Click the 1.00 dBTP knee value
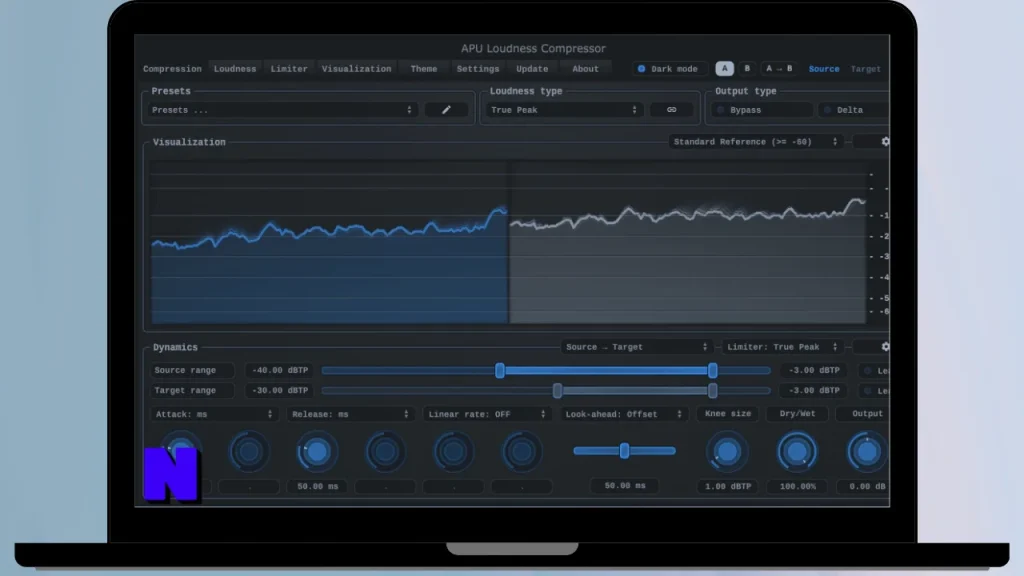The height and width of the screenshot is (576, 1024). (728, 487)
